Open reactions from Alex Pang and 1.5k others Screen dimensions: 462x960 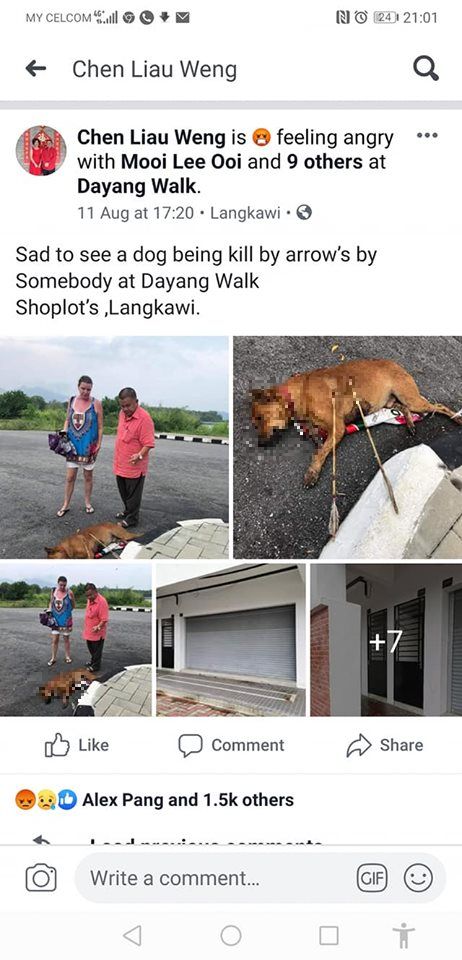pyautogui.click(x=154, y=800)
